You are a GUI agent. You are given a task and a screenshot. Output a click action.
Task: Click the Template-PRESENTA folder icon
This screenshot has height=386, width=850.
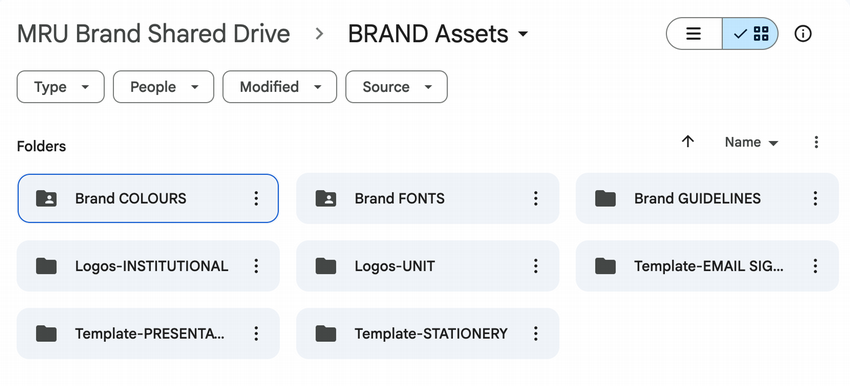[47, 333]
